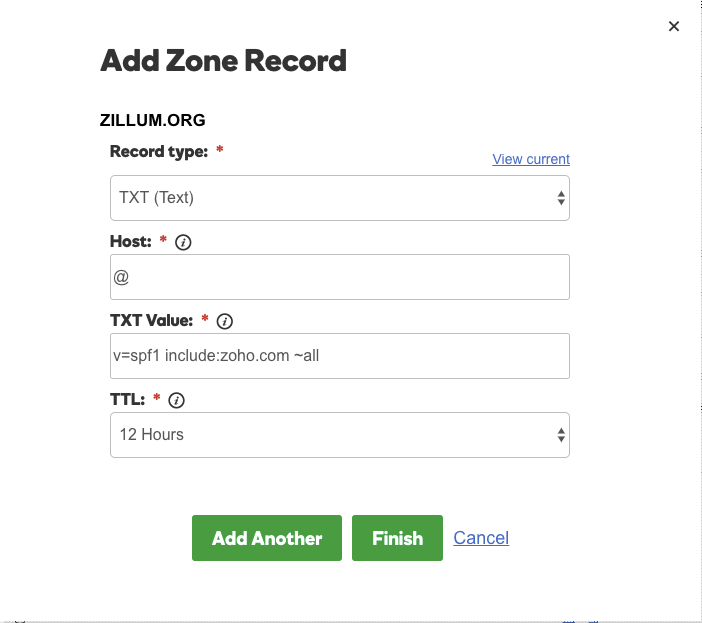Click the up-down arrows on TTL select
702x623 pixels.
click(x=561, y=435)
